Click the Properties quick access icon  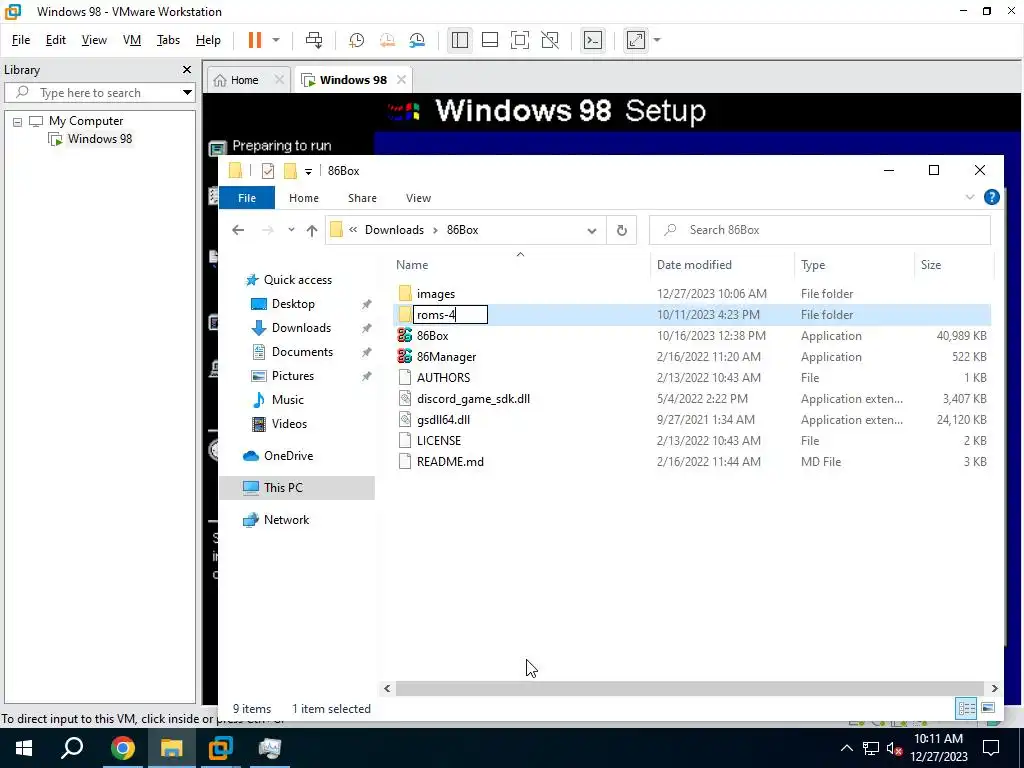[268, 171]
